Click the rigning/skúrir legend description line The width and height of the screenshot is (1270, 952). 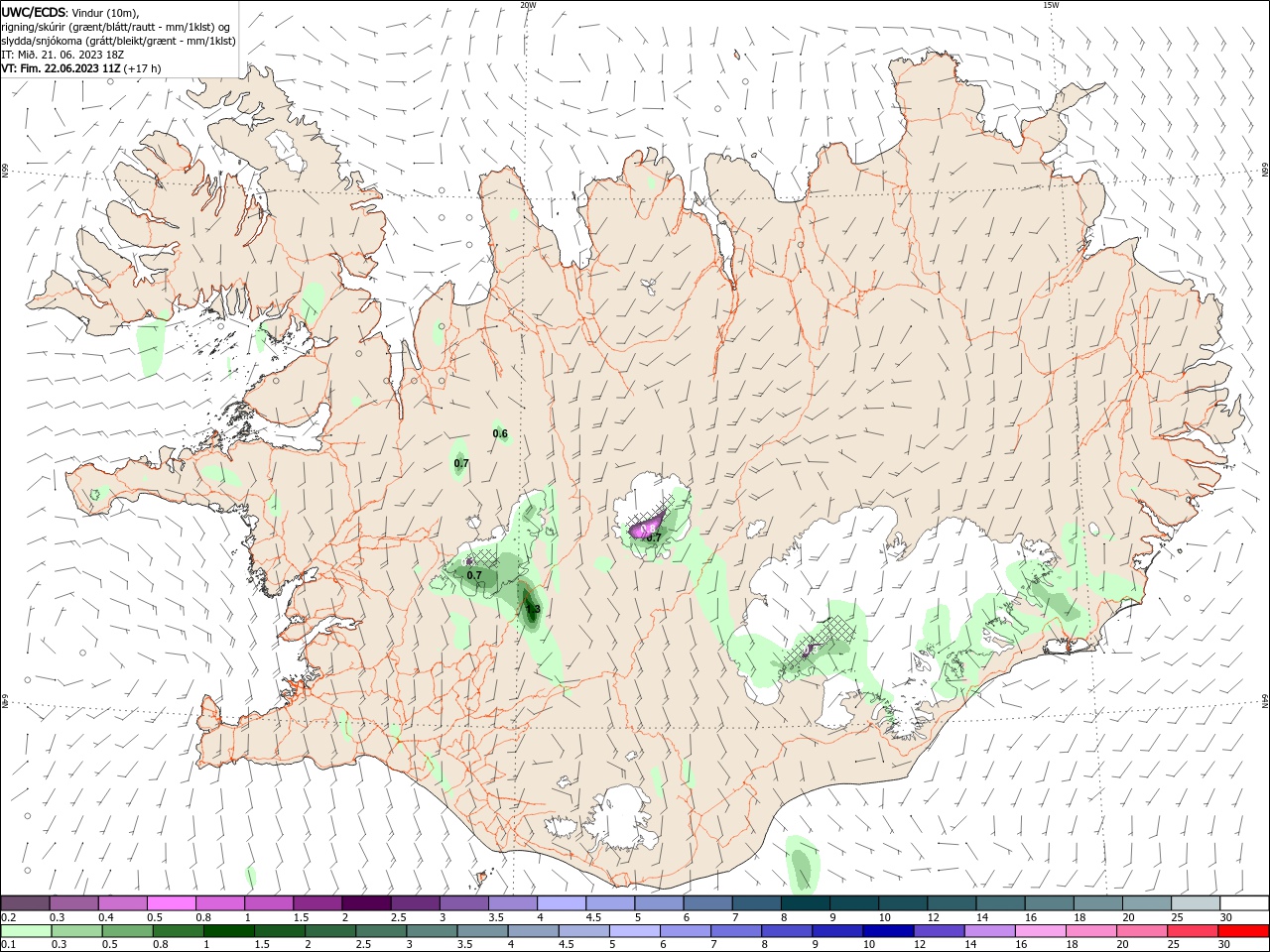click(116, 26)
